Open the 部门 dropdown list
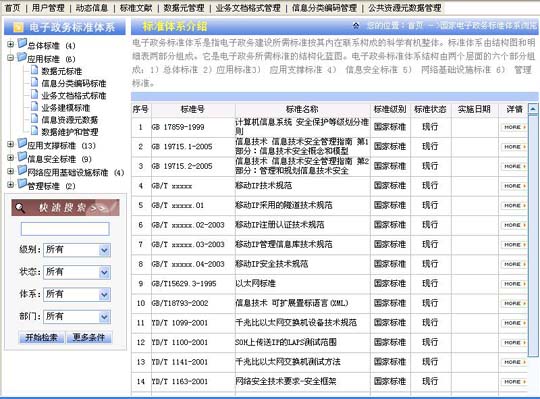The height and width of the screenshot is (399, 540). coord(104,316)
